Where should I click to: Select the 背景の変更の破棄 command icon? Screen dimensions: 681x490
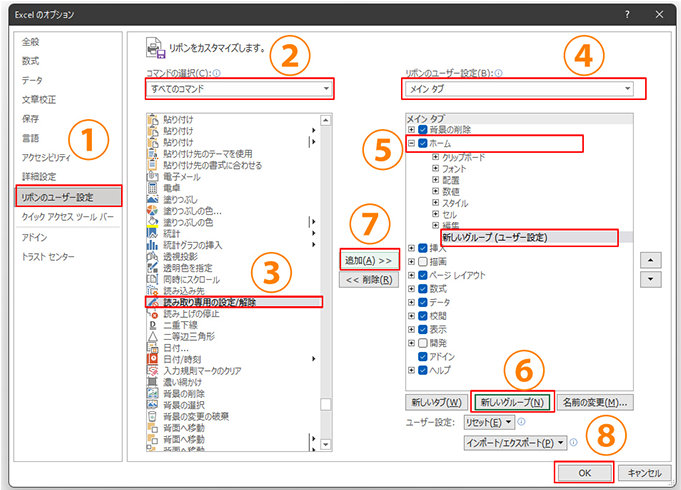click(152, 416)
